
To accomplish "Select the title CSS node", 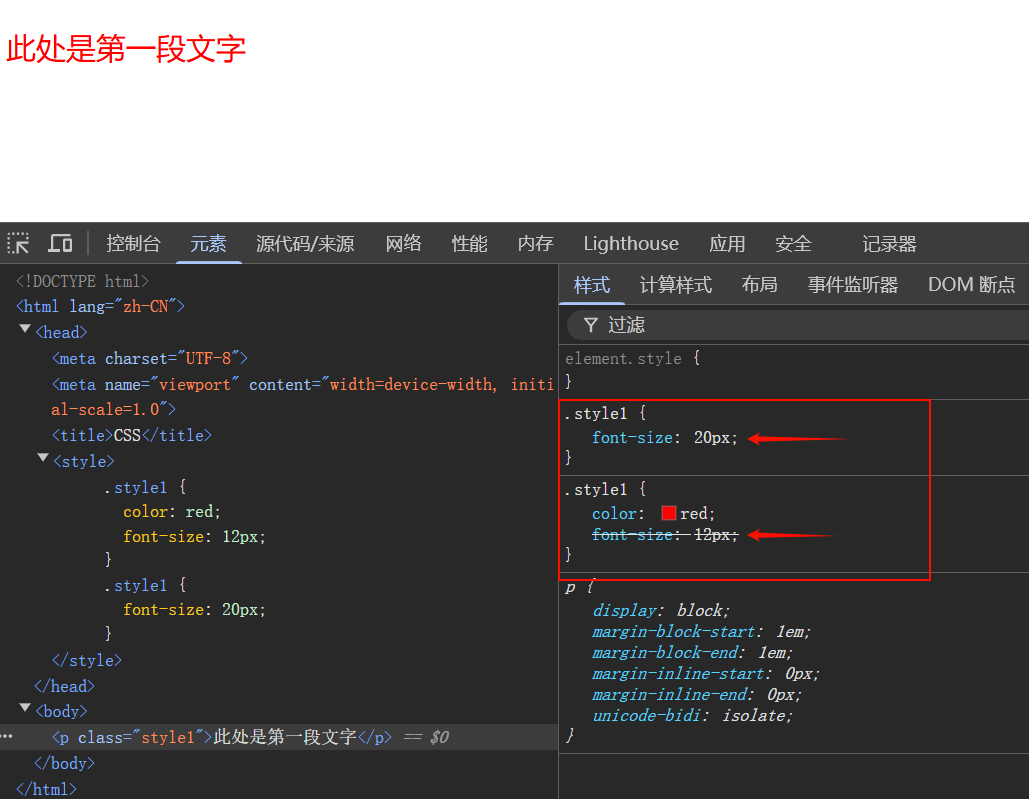I will [x=131, y=436].
